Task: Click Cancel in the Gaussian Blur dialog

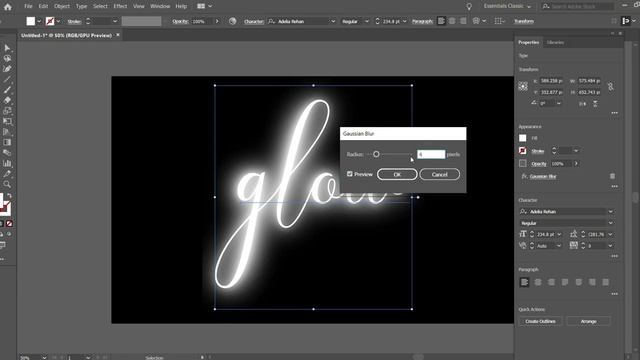Action: (x=440, y=174)
